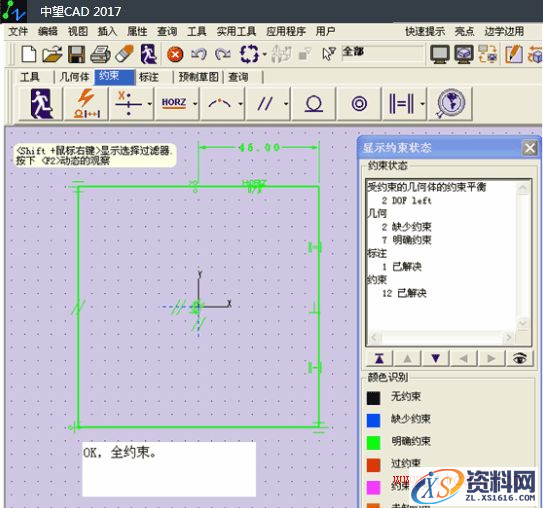Click the shaded monitor display icon
543x508 pixels.
(x=464, y=54)
